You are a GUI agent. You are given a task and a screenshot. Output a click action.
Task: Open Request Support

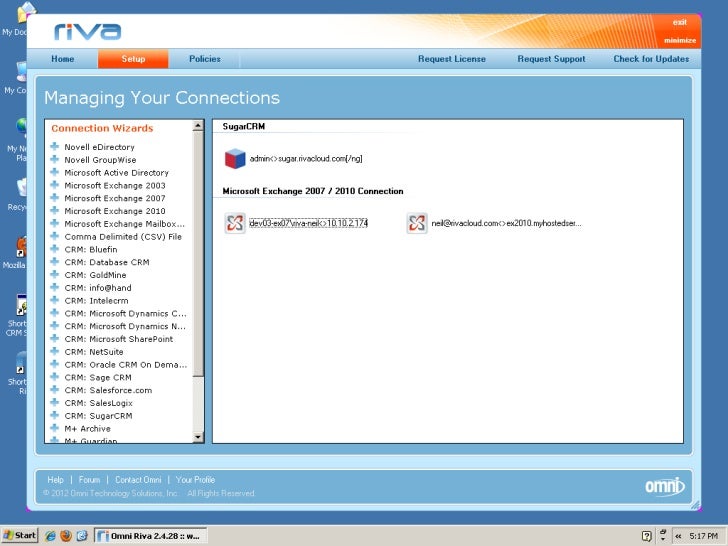(551, 59)
